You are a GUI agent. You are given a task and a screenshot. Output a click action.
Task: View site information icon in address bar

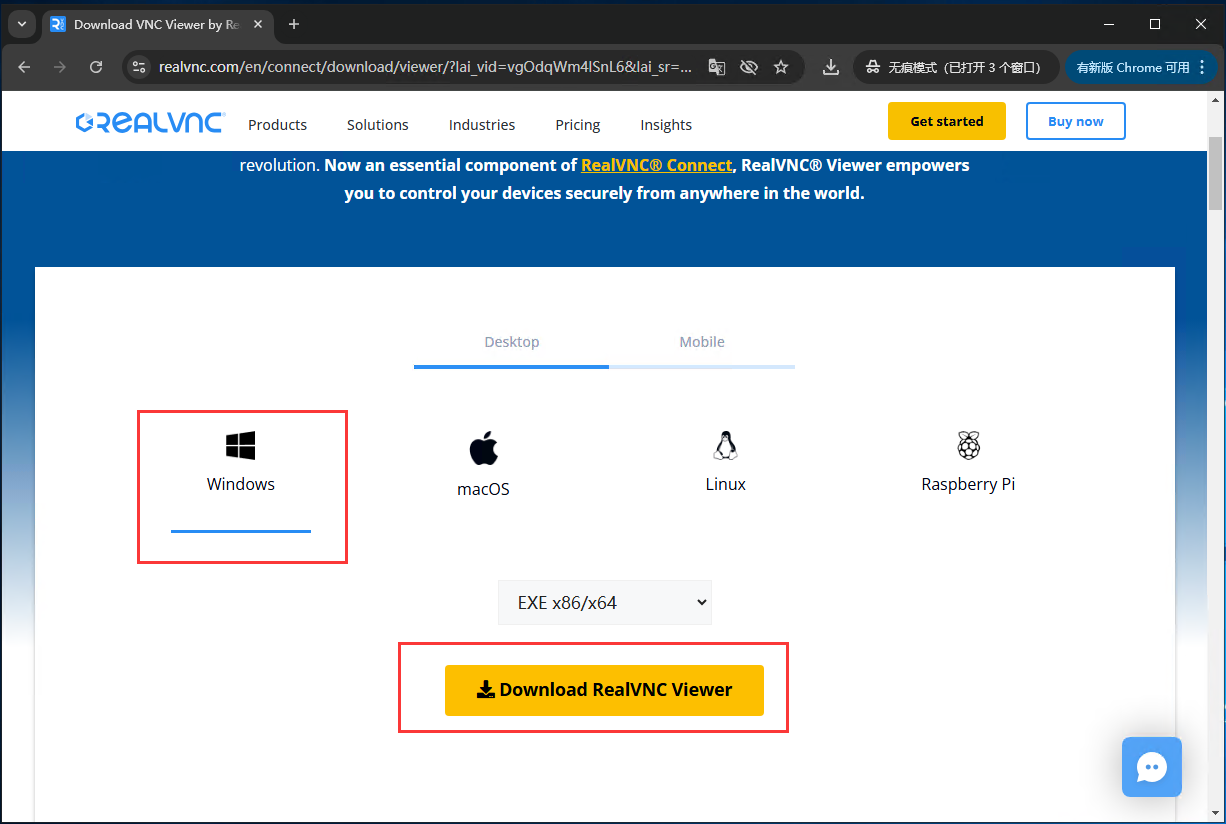coord(140,67)
